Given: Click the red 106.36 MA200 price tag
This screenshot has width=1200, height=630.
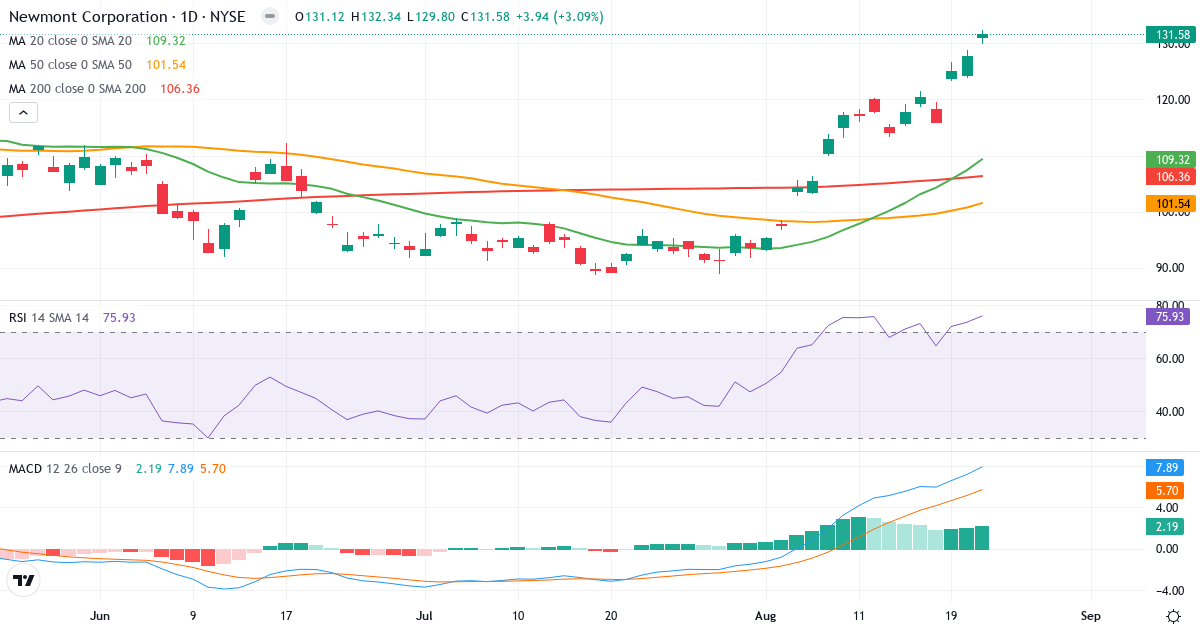Looking at the screenshot, I should (1171, 176).
